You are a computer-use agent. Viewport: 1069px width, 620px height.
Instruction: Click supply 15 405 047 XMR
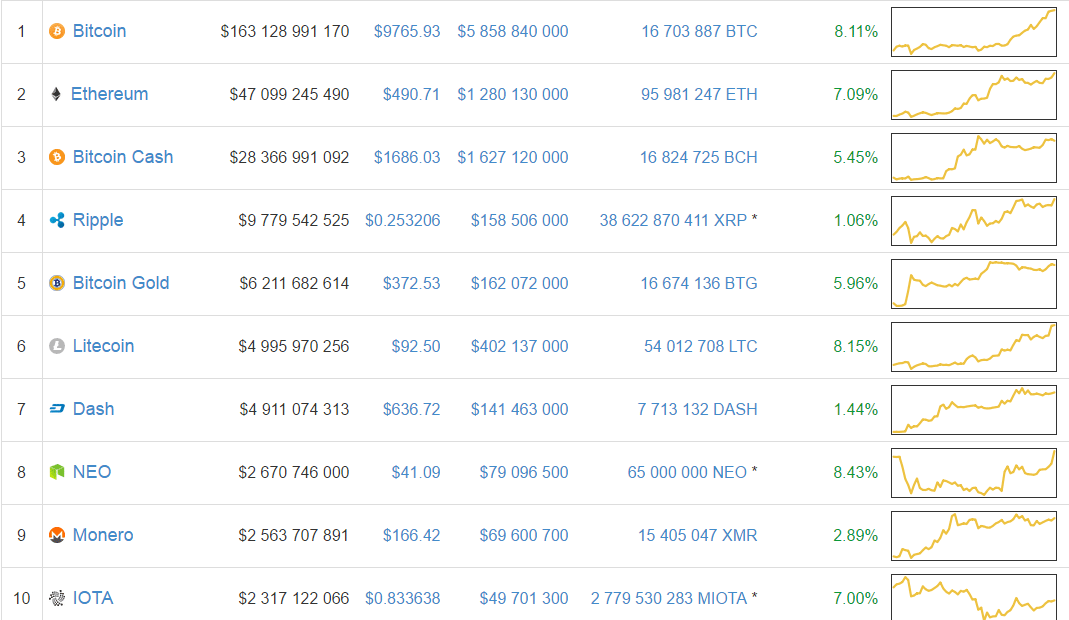coord(698,535)
